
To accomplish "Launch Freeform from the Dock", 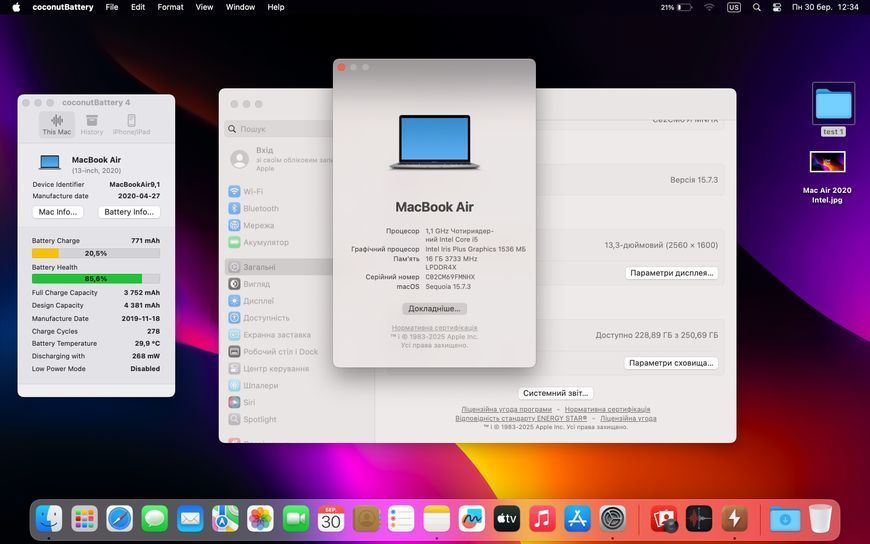I will (x=472, y=519).
